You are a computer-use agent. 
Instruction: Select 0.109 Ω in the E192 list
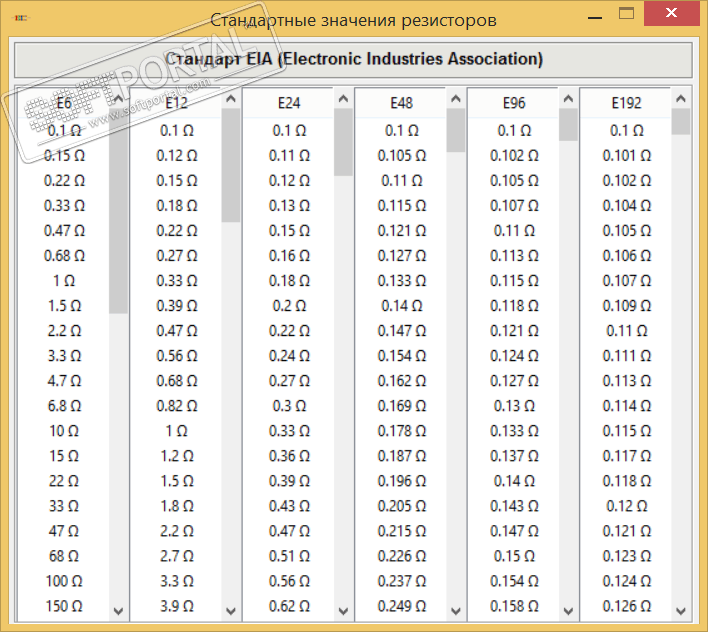pos(626,306)
